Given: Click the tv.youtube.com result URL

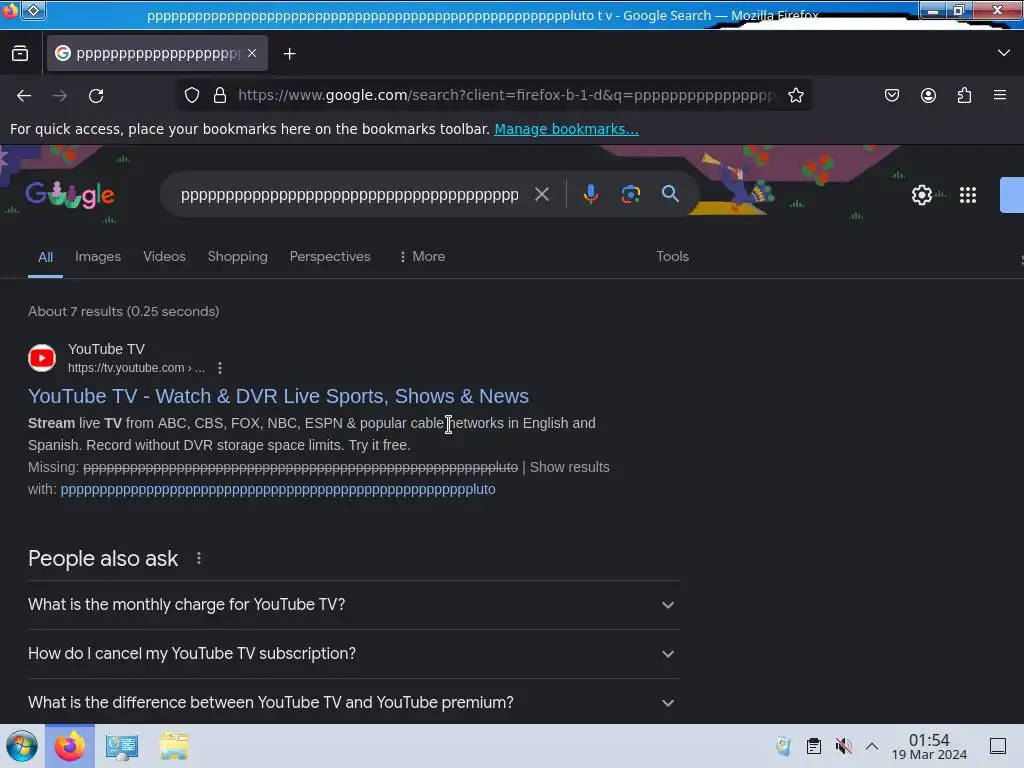Looking at the screenshot, I should [136, 368].
